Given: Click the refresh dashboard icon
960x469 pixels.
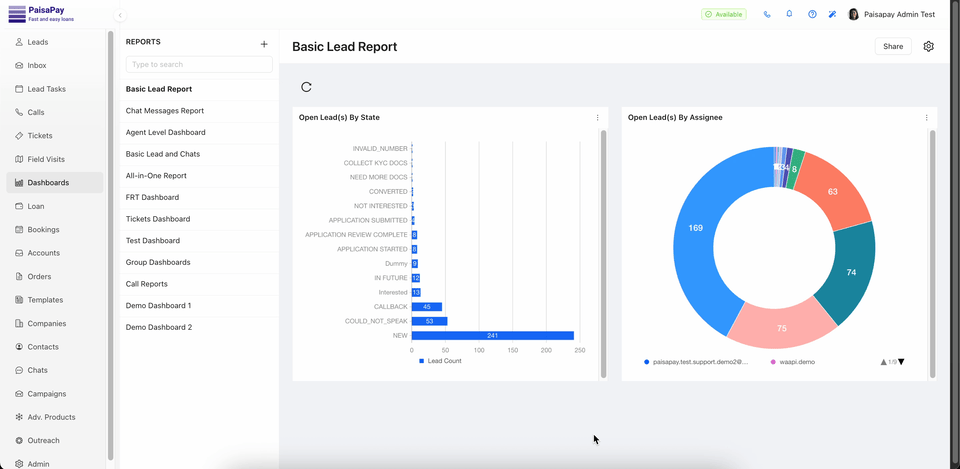Looking at the screenshot, I should [x=306, y=87].
